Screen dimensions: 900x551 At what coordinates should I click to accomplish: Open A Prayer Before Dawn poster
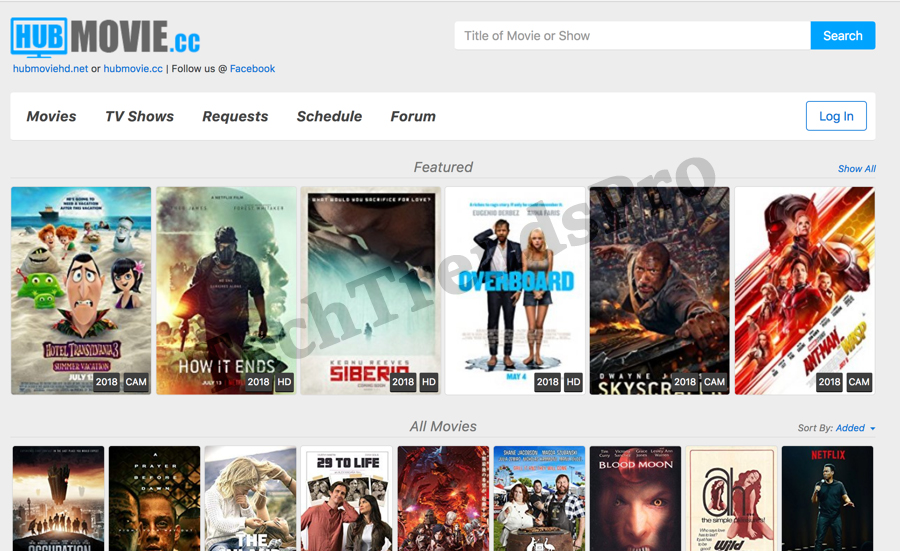[154, 498]
